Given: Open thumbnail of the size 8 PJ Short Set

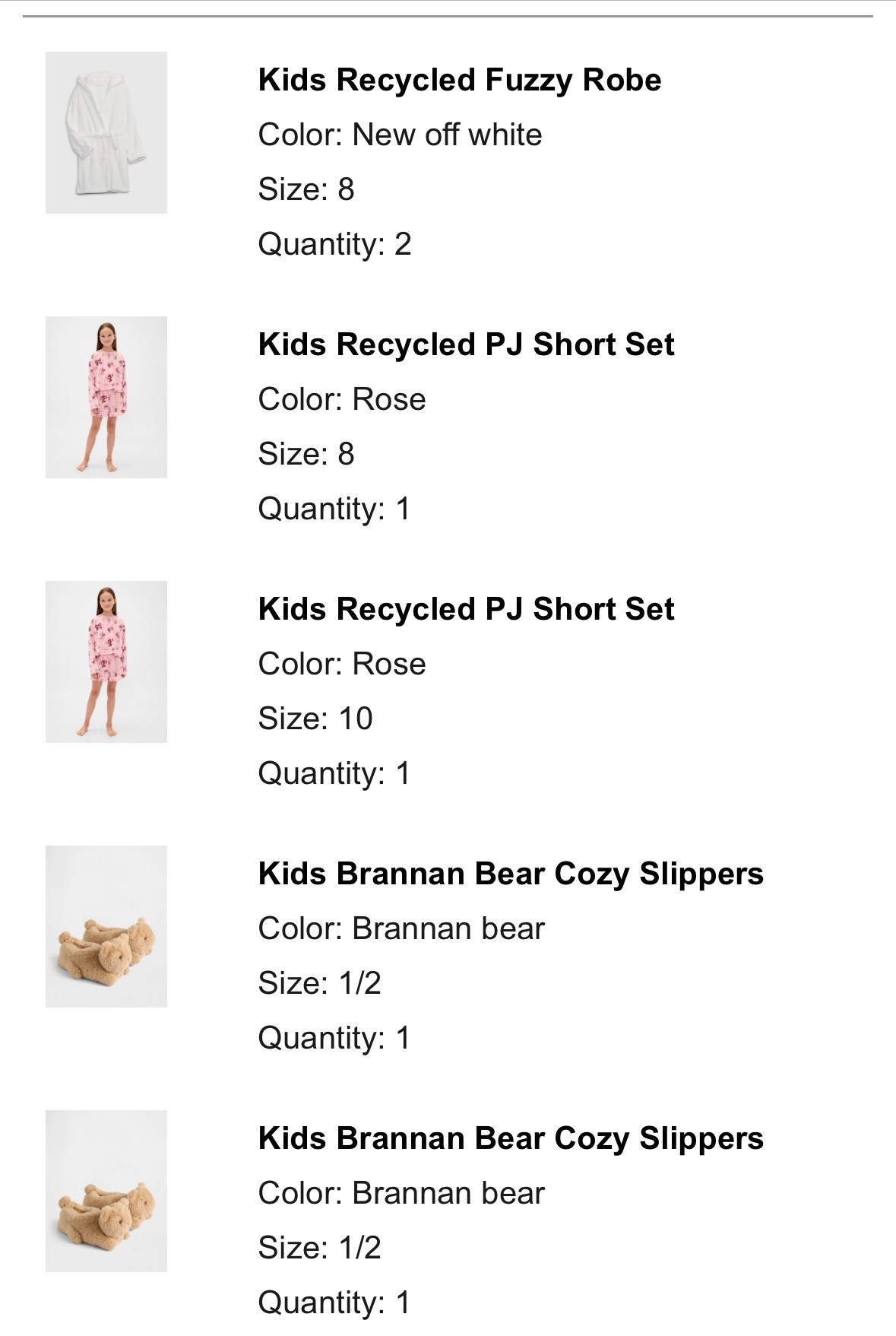Looking at the screenshot, I should point(106,397).
